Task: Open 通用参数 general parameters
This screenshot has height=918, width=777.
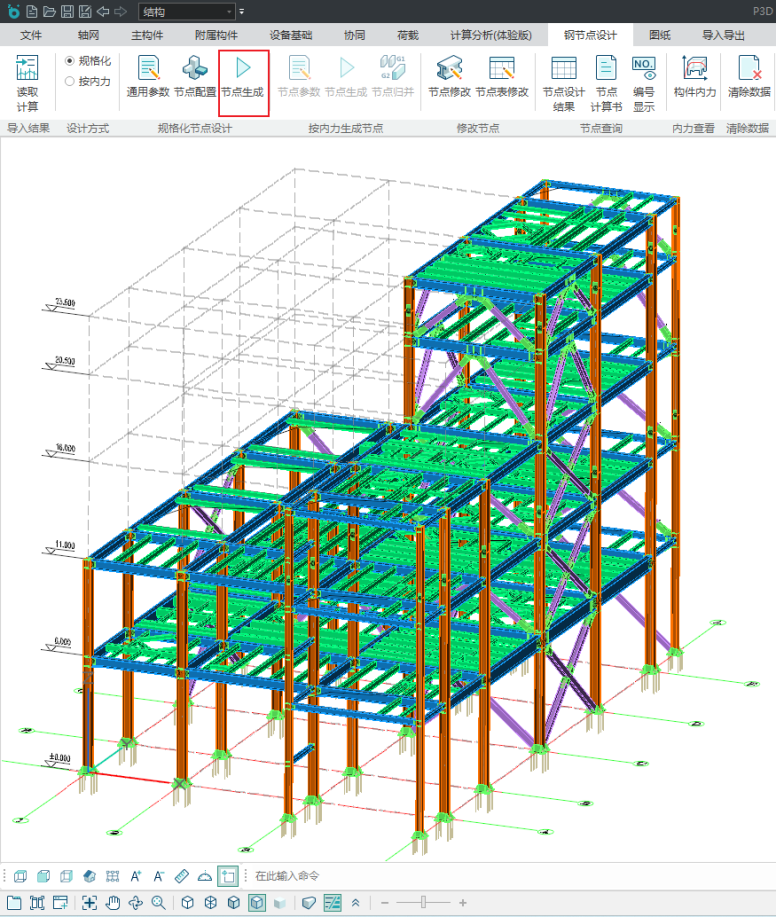Action: (x=148, y=76)
